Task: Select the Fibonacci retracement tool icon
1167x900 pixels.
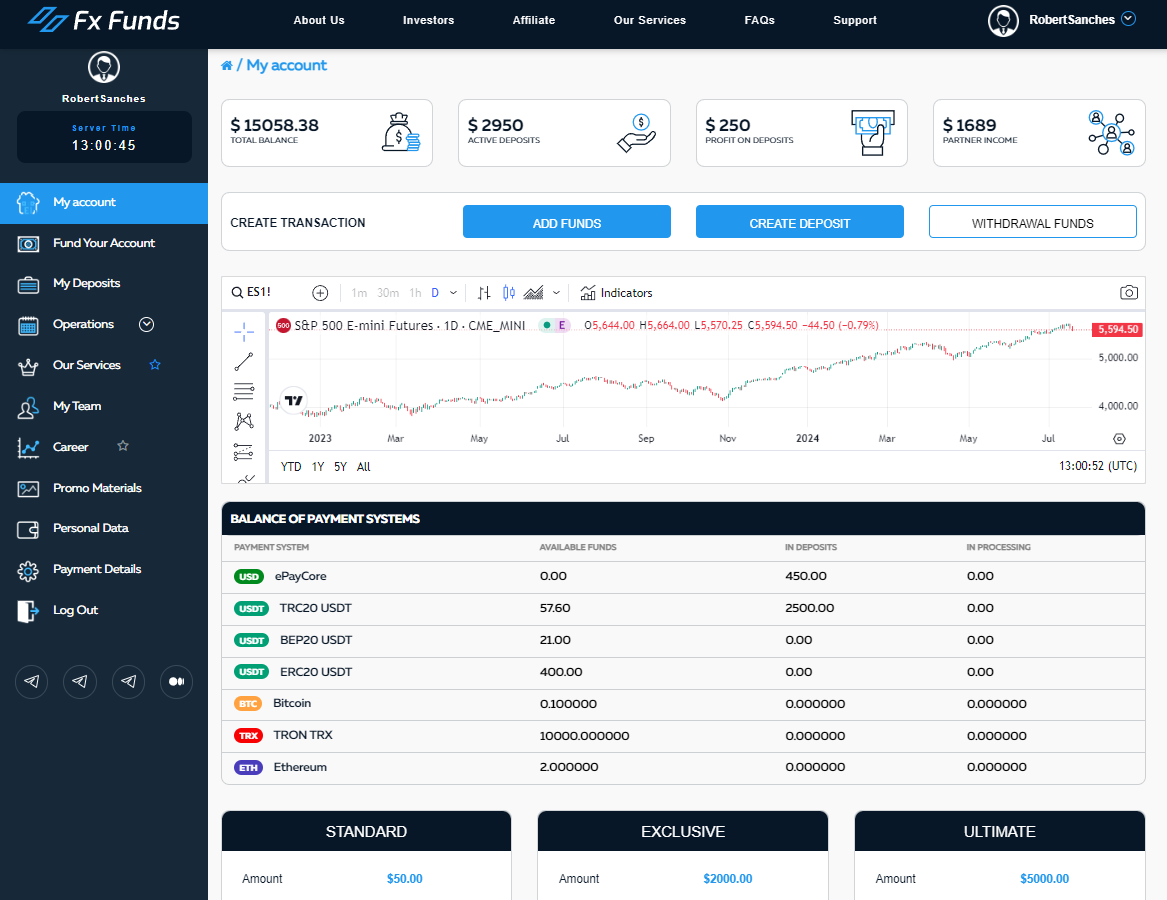Action: (243, 391)
